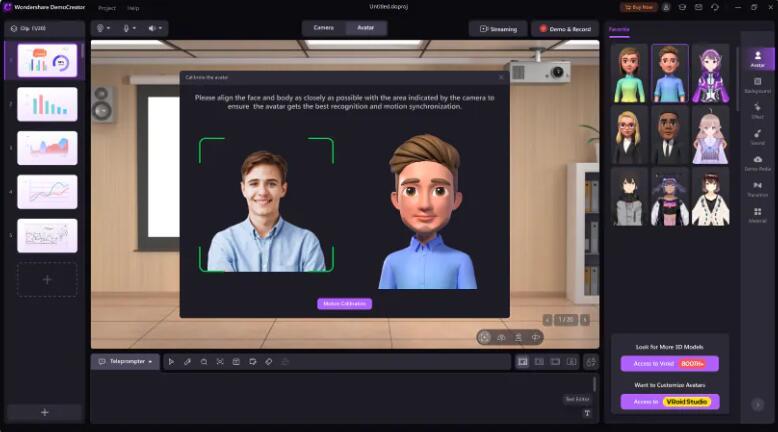The image size is (778, 432).
Task: Click the Buy Now button
Action: 639,7
